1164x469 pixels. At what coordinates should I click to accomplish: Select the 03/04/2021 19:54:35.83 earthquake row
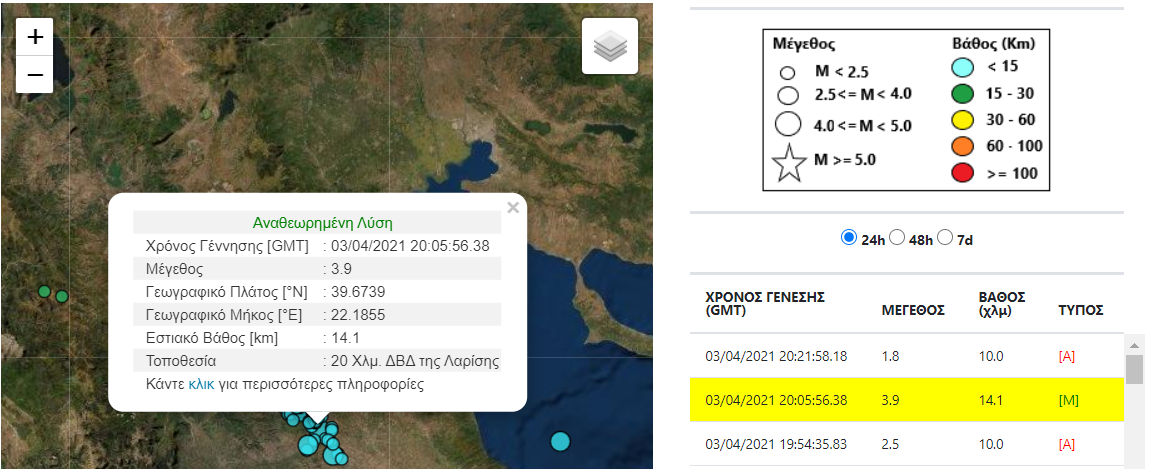777,444
